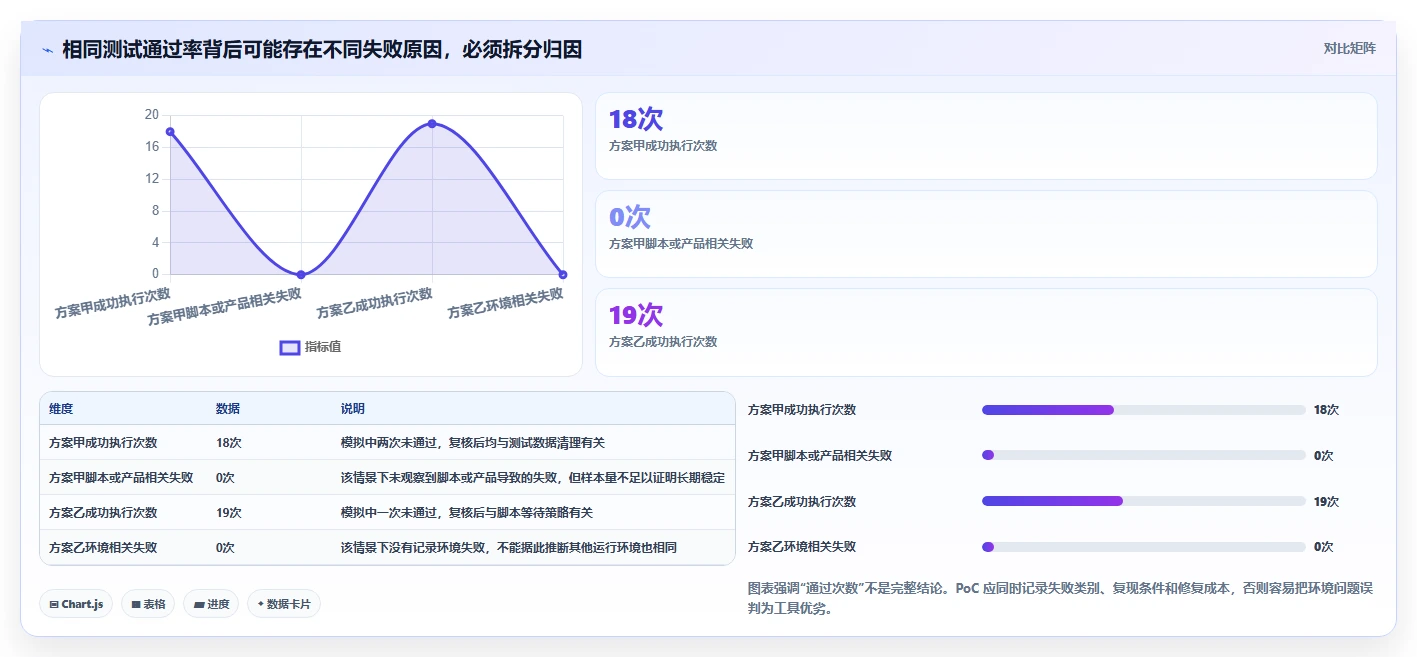This screenshot has width=1417, height=657.
Task: Click the note 模拟中一次未通过，复核后与脚本等待策略有关
Action: (x=467, y=512)
